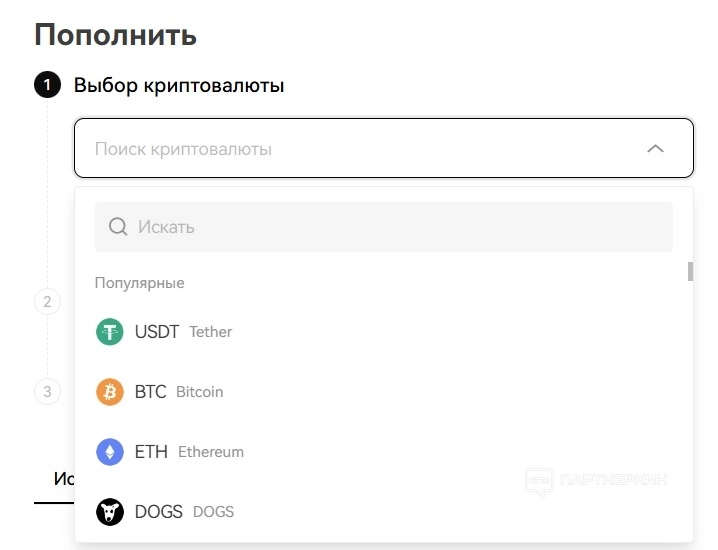Click the step 3 circle indicator
This screenshot has width=718, height=550.
click(x=47, y=390)
